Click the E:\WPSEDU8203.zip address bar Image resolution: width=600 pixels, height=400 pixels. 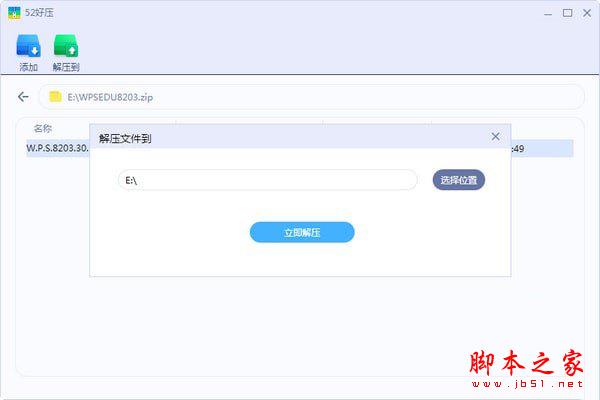pos(311,97)
